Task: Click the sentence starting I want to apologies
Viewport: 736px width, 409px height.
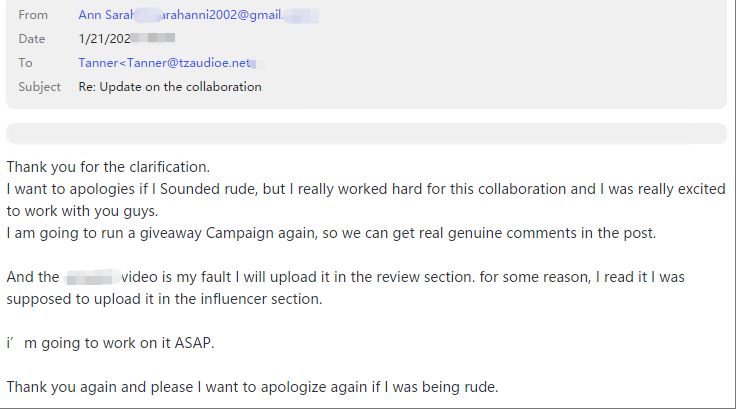Action: [366, 189]
